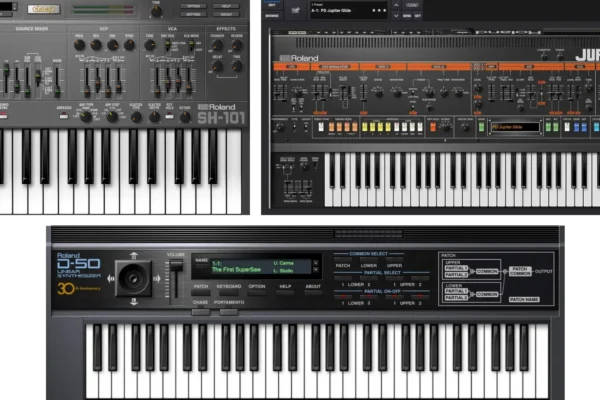Click Upper PARTIAL 1 block in D-50 patch diagram
The width and height of the screenshot is (600, 400).
pyautogui.click(x=456, y=268)
